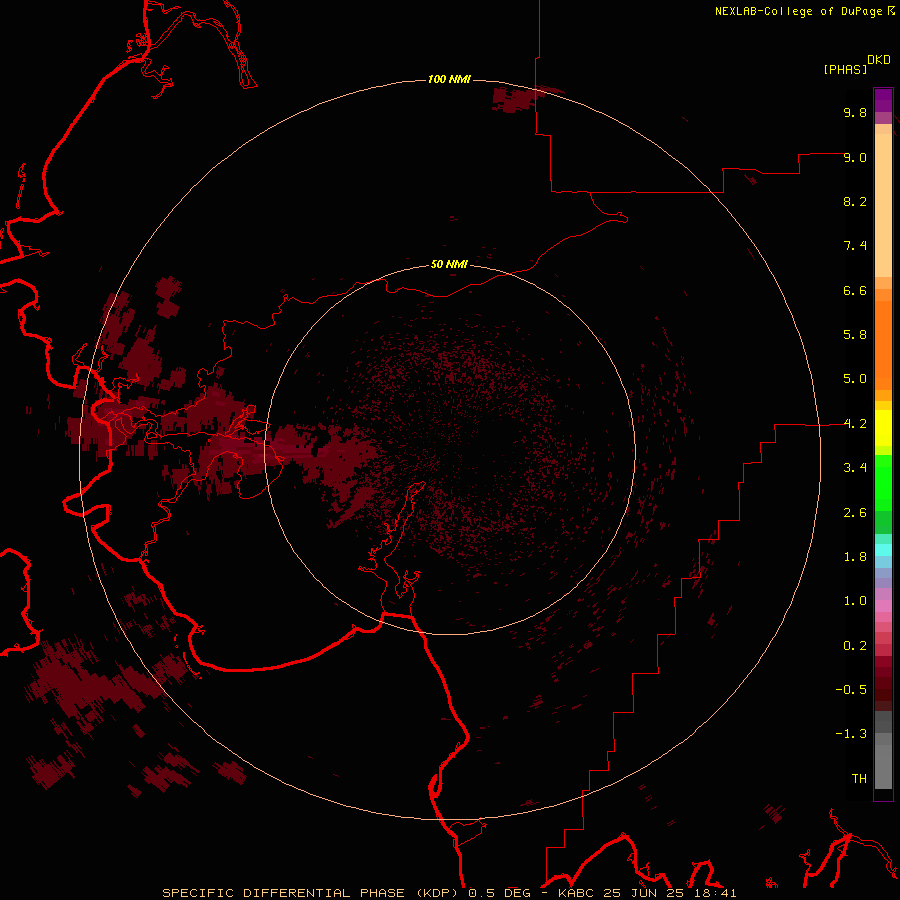Click the Specific Differential Phase (KDP) caption
This screenshot has height=900, width=900.
[312, 893]
